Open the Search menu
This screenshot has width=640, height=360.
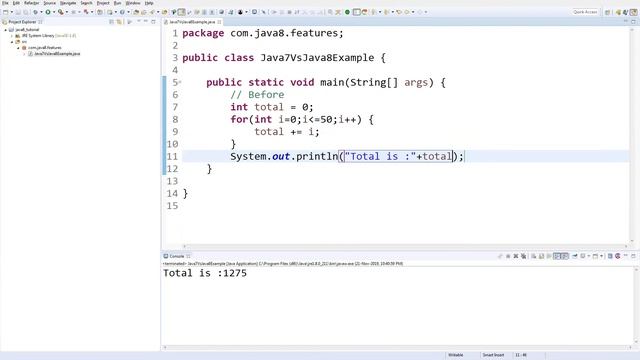(87, 3)
